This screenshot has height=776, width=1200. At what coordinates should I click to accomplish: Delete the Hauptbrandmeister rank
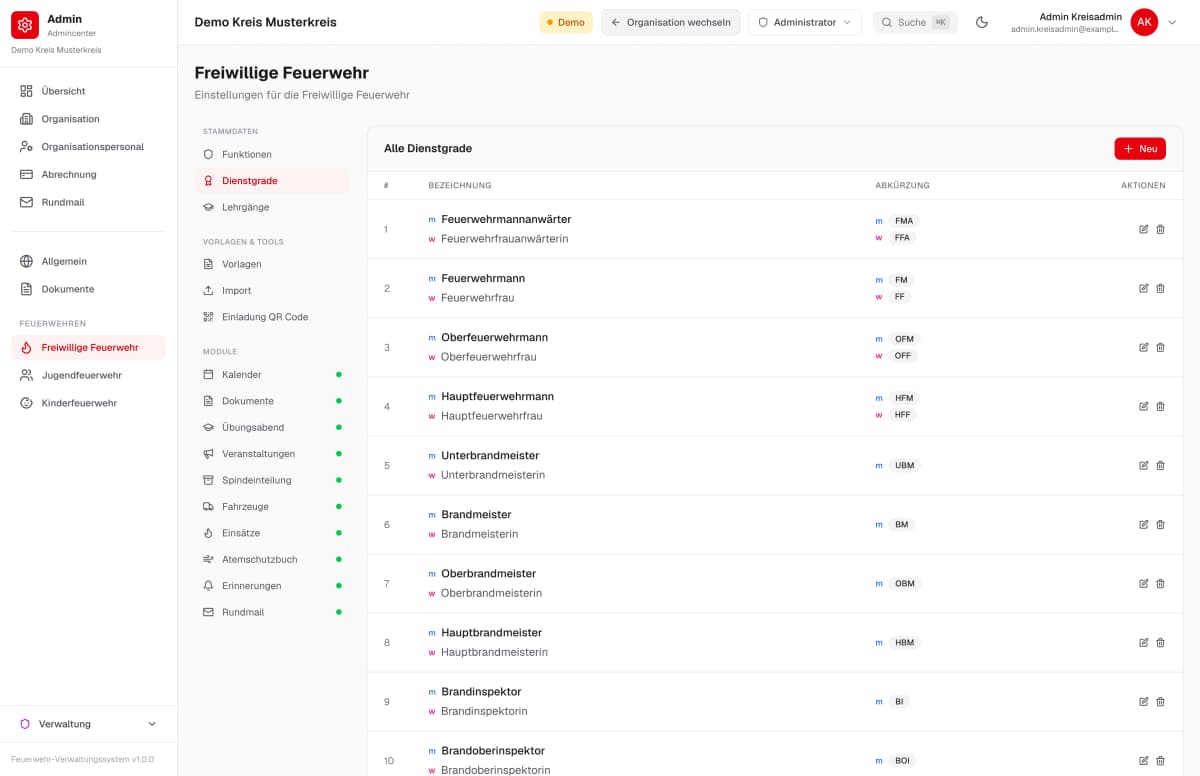(1160, 642)
